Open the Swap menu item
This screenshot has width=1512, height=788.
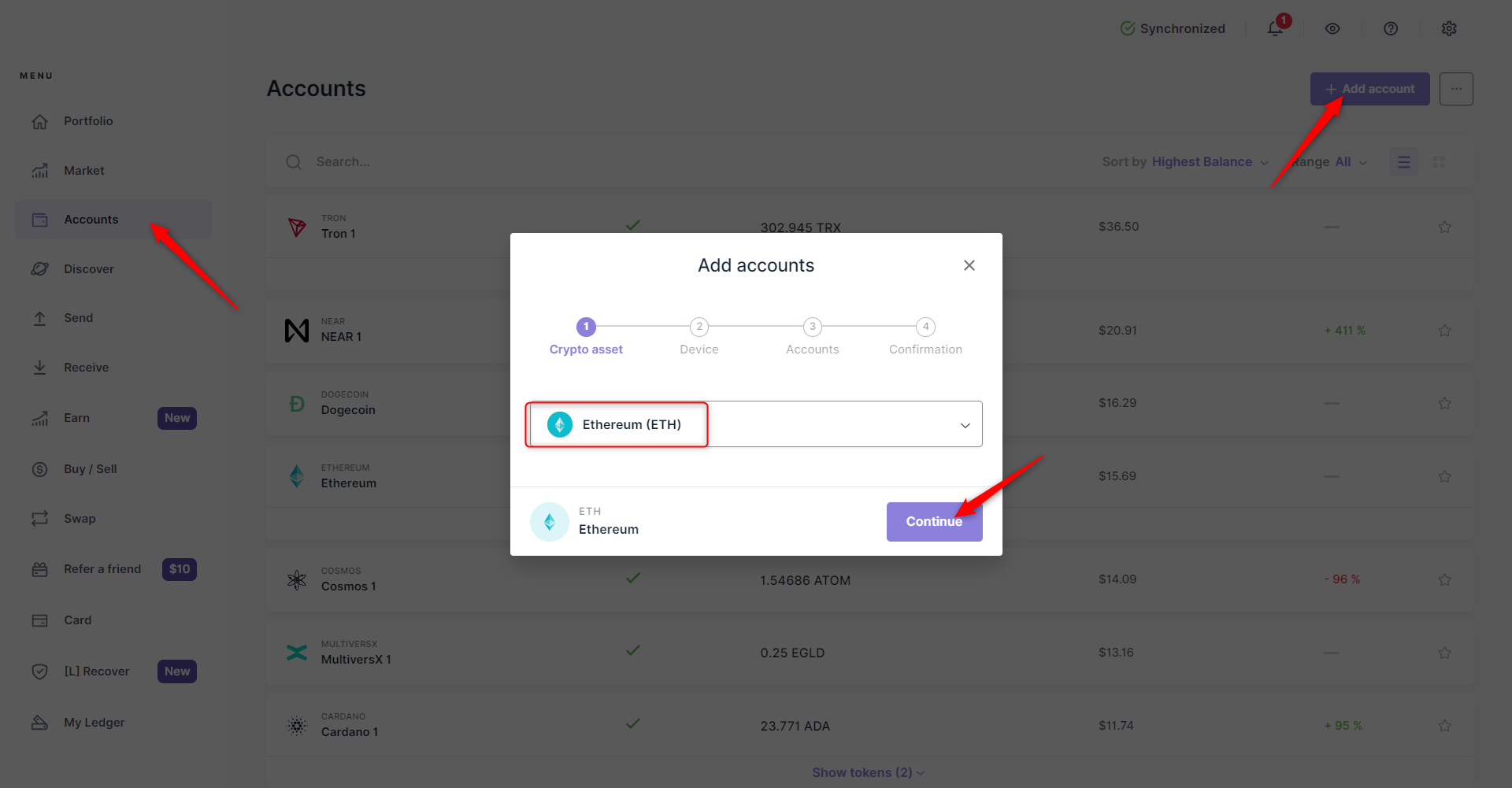(x=80, y=519)
